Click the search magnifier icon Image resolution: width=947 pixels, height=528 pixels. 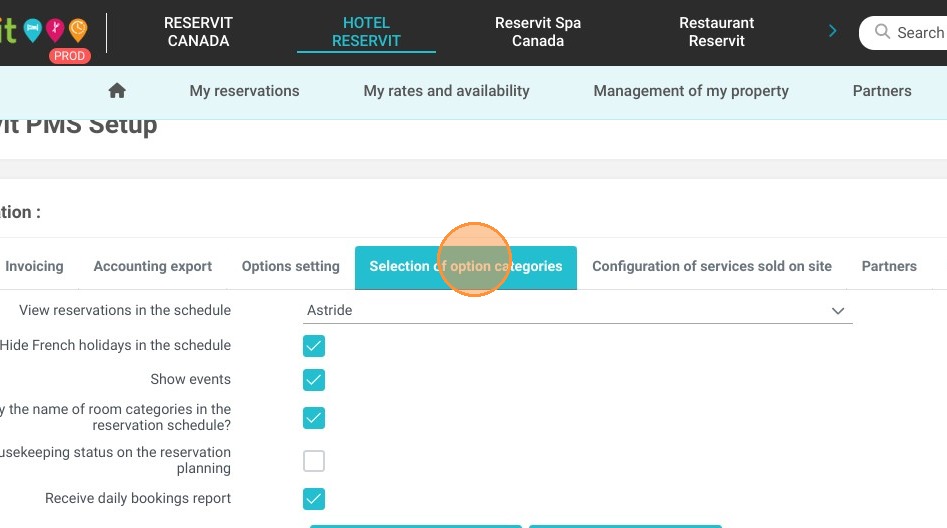tap(882, 31)
